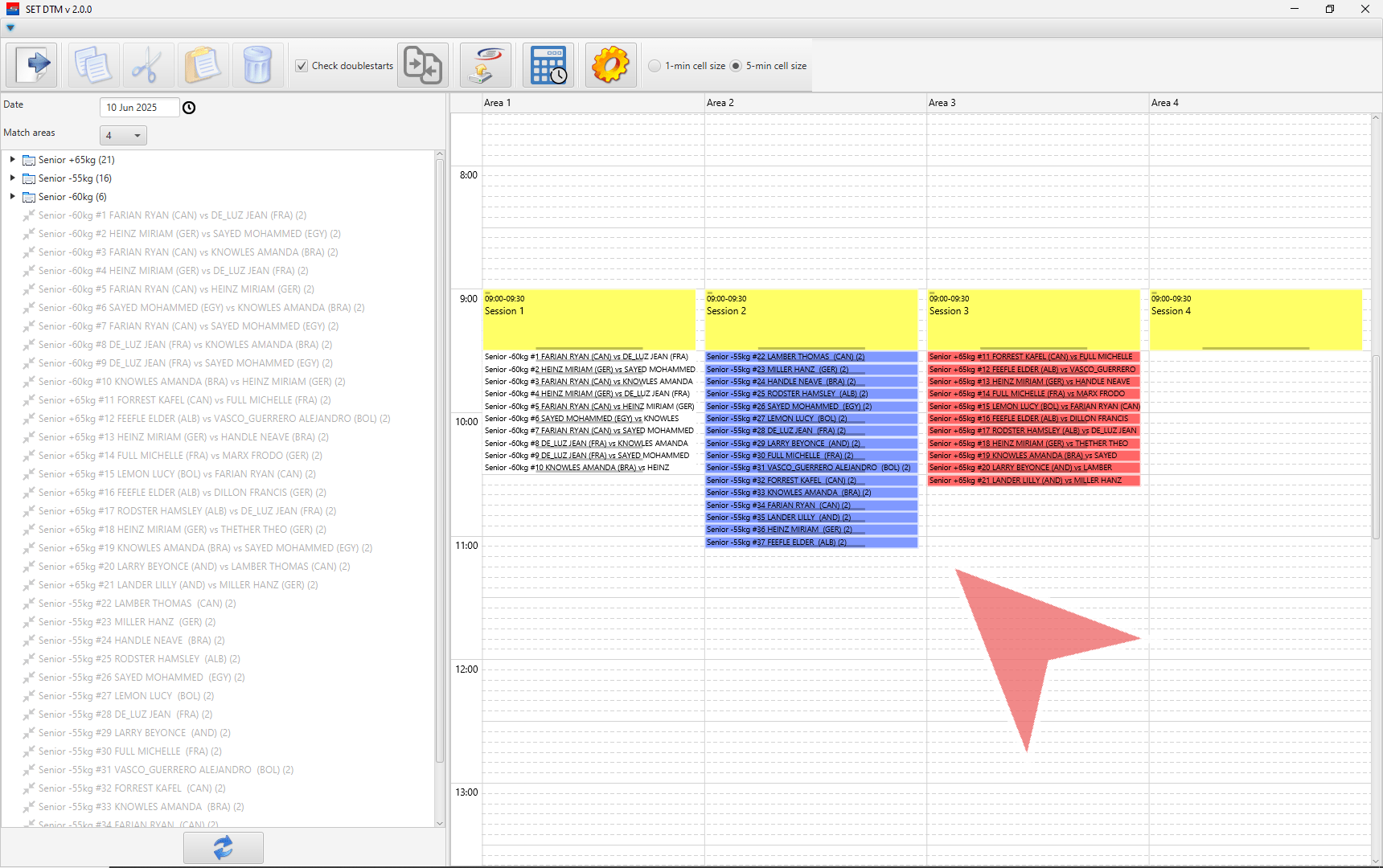Image resolution: width=1383 pixels, height=868 pixels.
Task: Click the Area 3 column header
Action: pos(1037,103)
